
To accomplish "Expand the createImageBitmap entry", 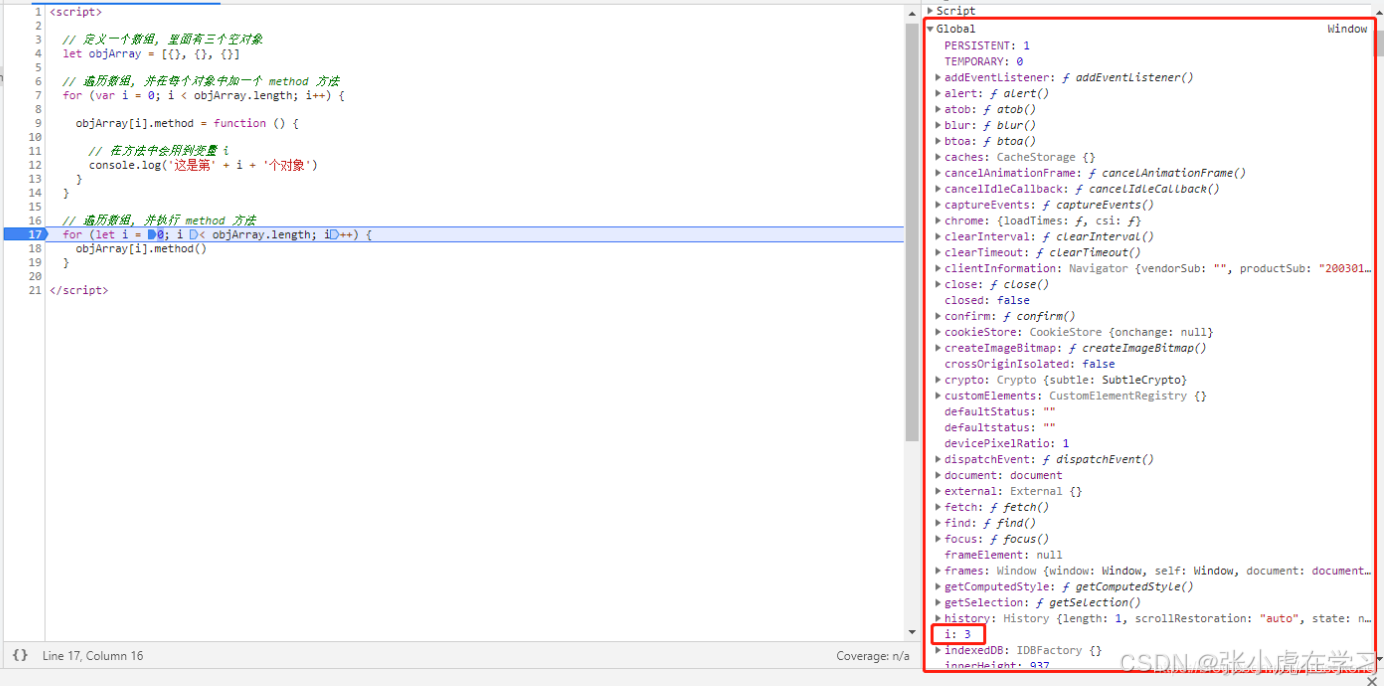I will point(938,348).
